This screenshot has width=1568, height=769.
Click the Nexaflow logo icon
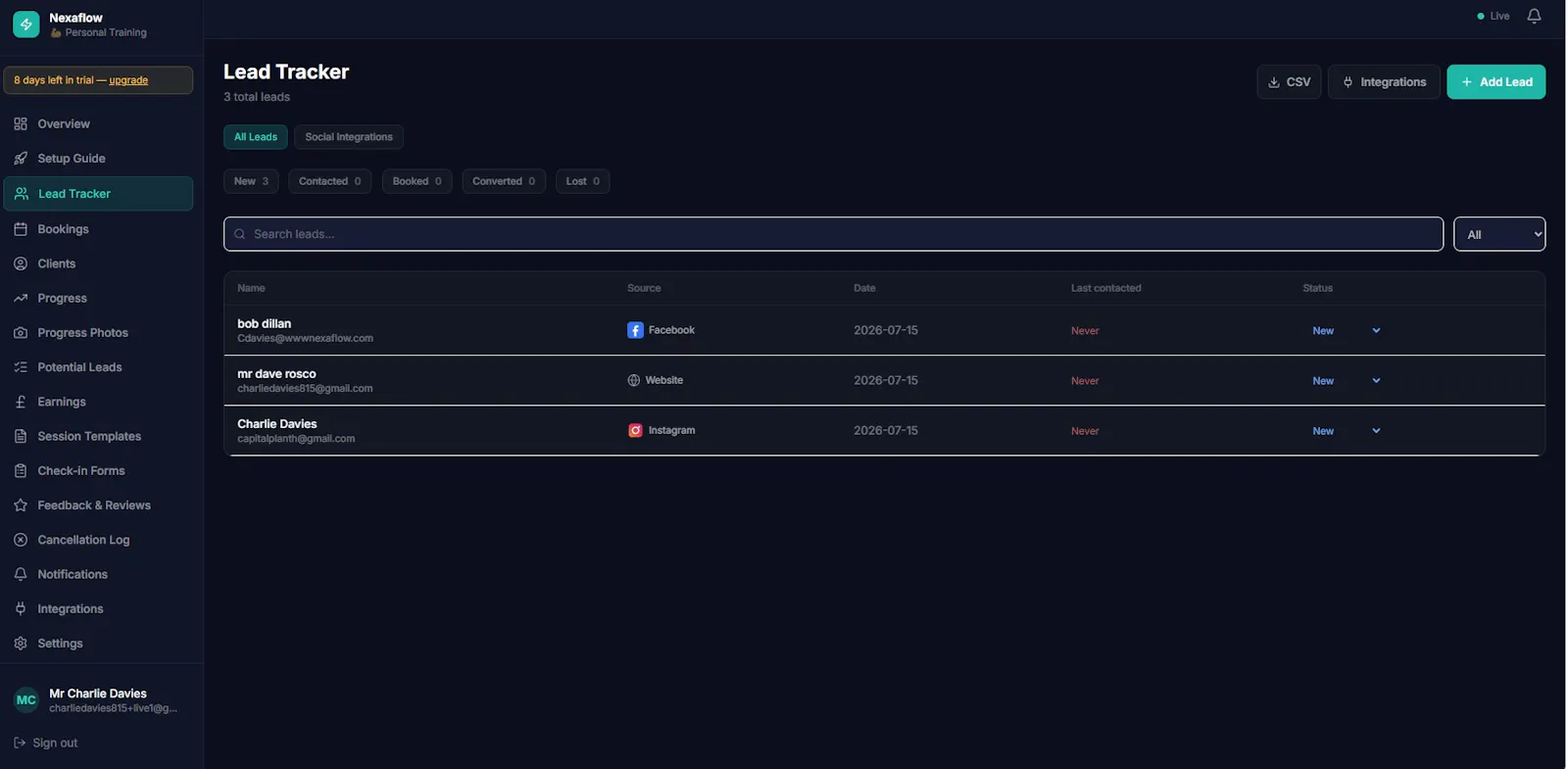coord(26,24)
